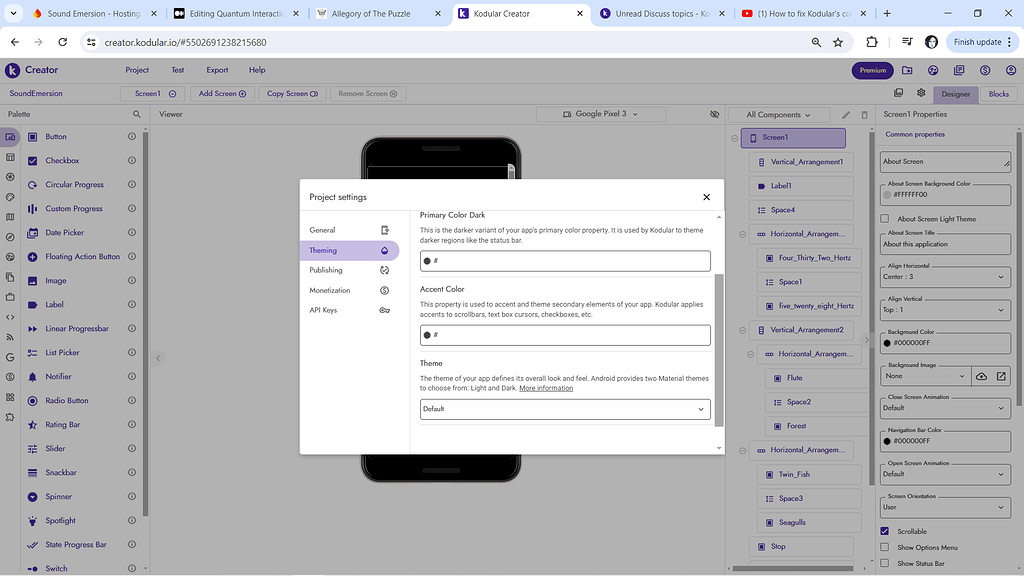Viewport: 1024px width, 576px height.
Task: Enable the Show Options Menu checkbox
Action: pos(884,547)
